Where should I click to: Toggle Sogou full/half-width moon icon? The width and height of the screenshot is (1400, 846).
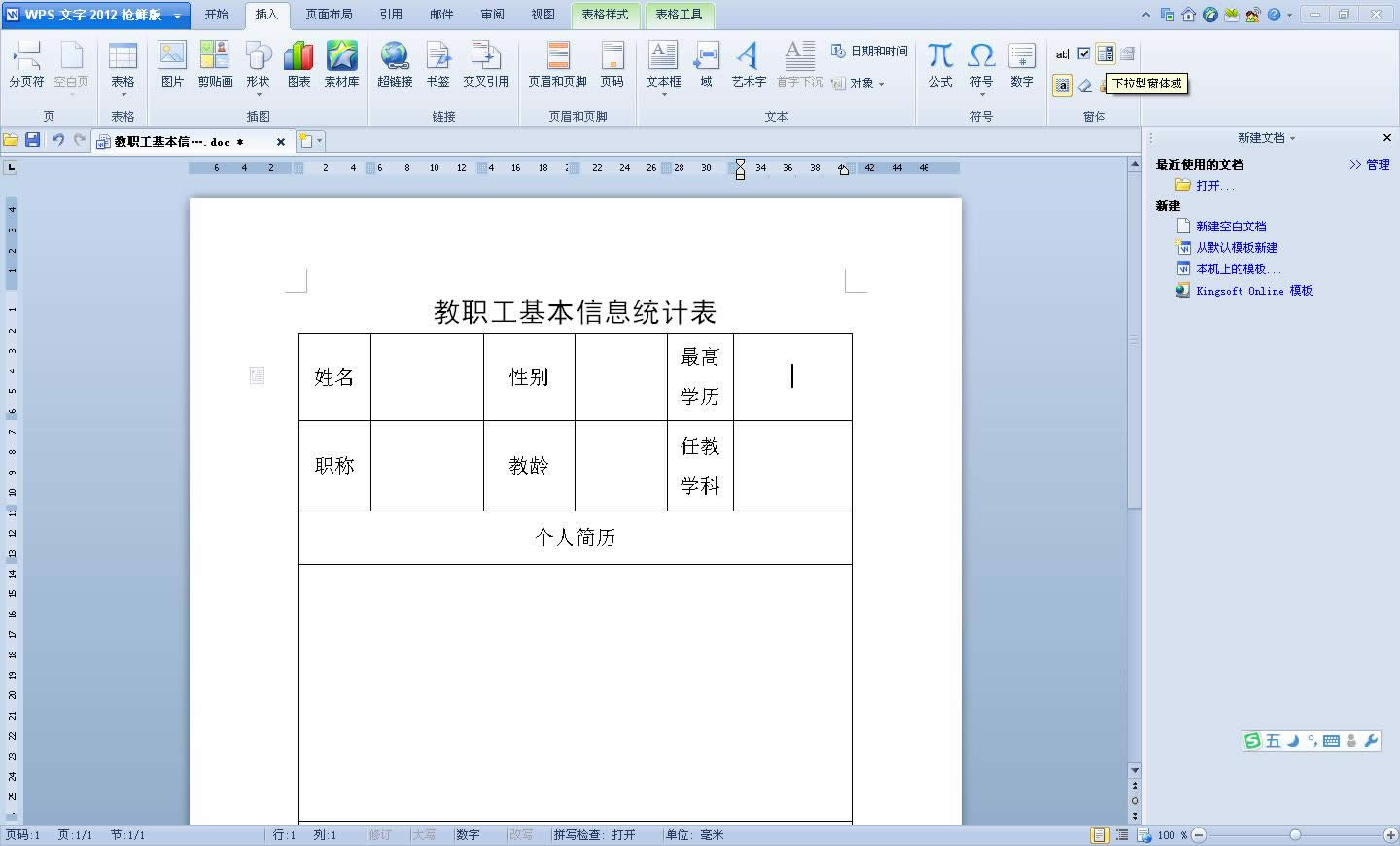pyautogui.click(x=1293, y=741)
